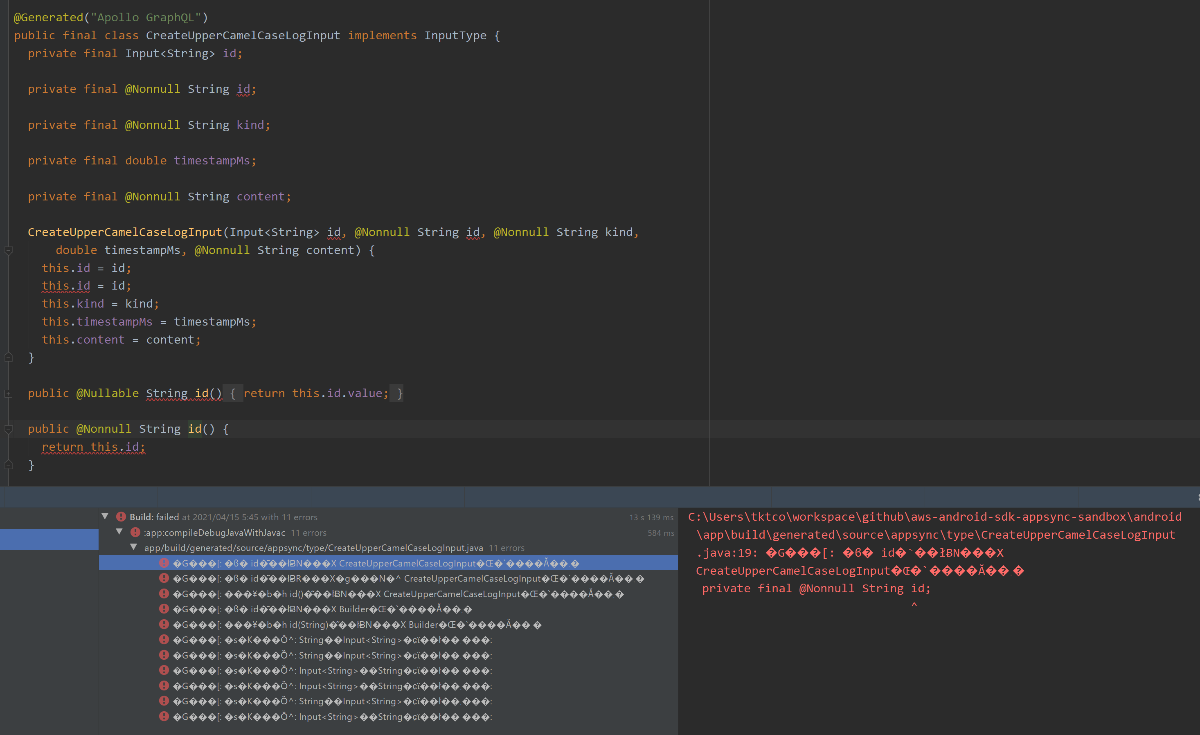This screenshot has height=735, width=1200.
Task: Select the ':app:compileDebugJavaWithJavac 11 errors' row
Action: tap(388, 533)
